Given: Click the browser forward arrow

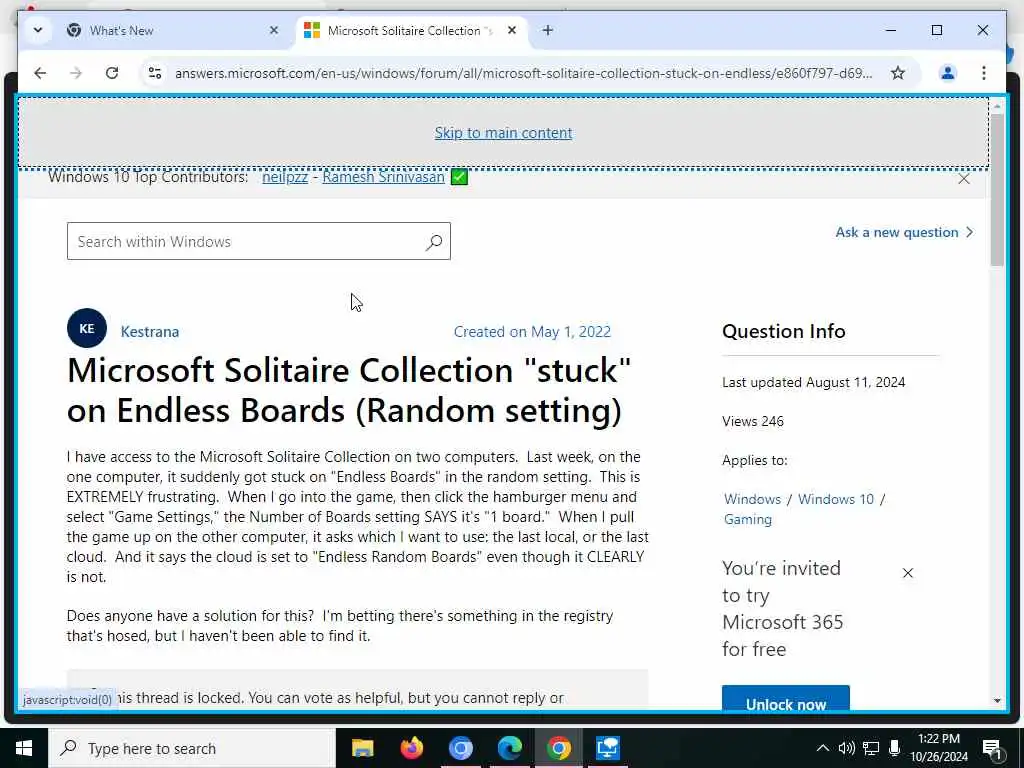Looking at the screenshot, I should tap(76, 73).
